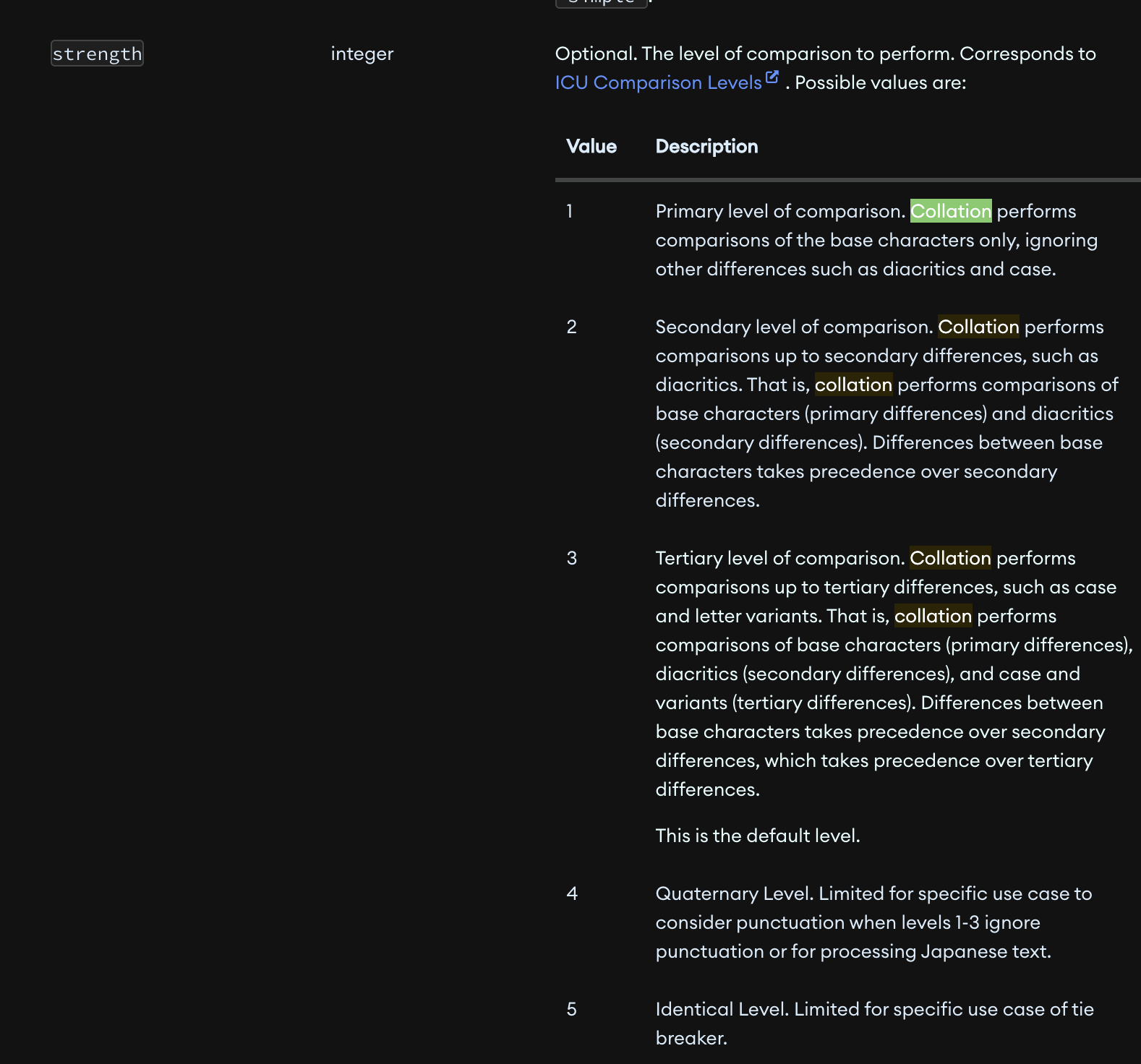Click the Value column header
The height and width of the screenshot is (1064, 1141).
click(591, 146)
